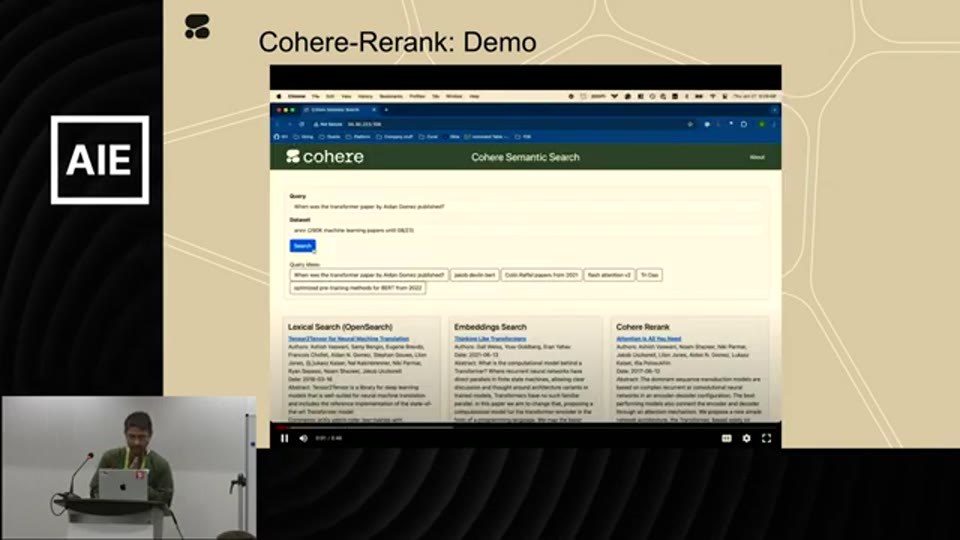Click the AIE logo on left

(x=100, y=160)
